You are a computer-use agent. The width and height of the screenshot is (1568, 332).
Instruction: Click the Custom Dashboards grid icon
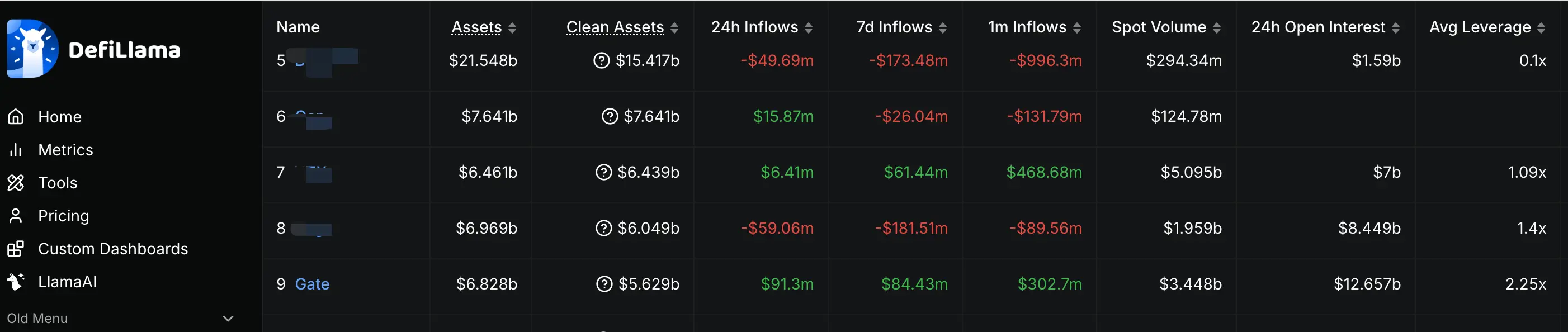pyautogui.click(x=16, y=249)
